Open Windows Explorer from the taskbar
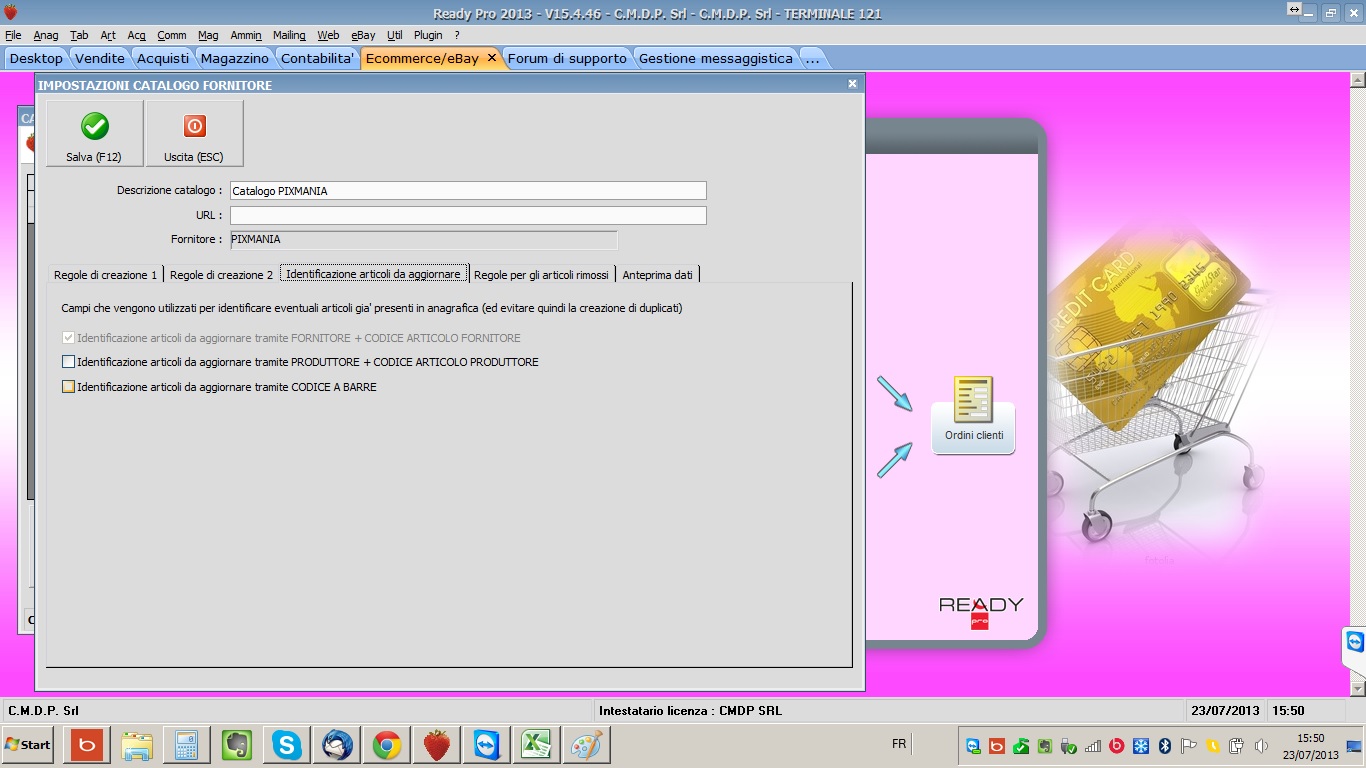Viewport: 1366px width, 768px height. coord(137,745)
